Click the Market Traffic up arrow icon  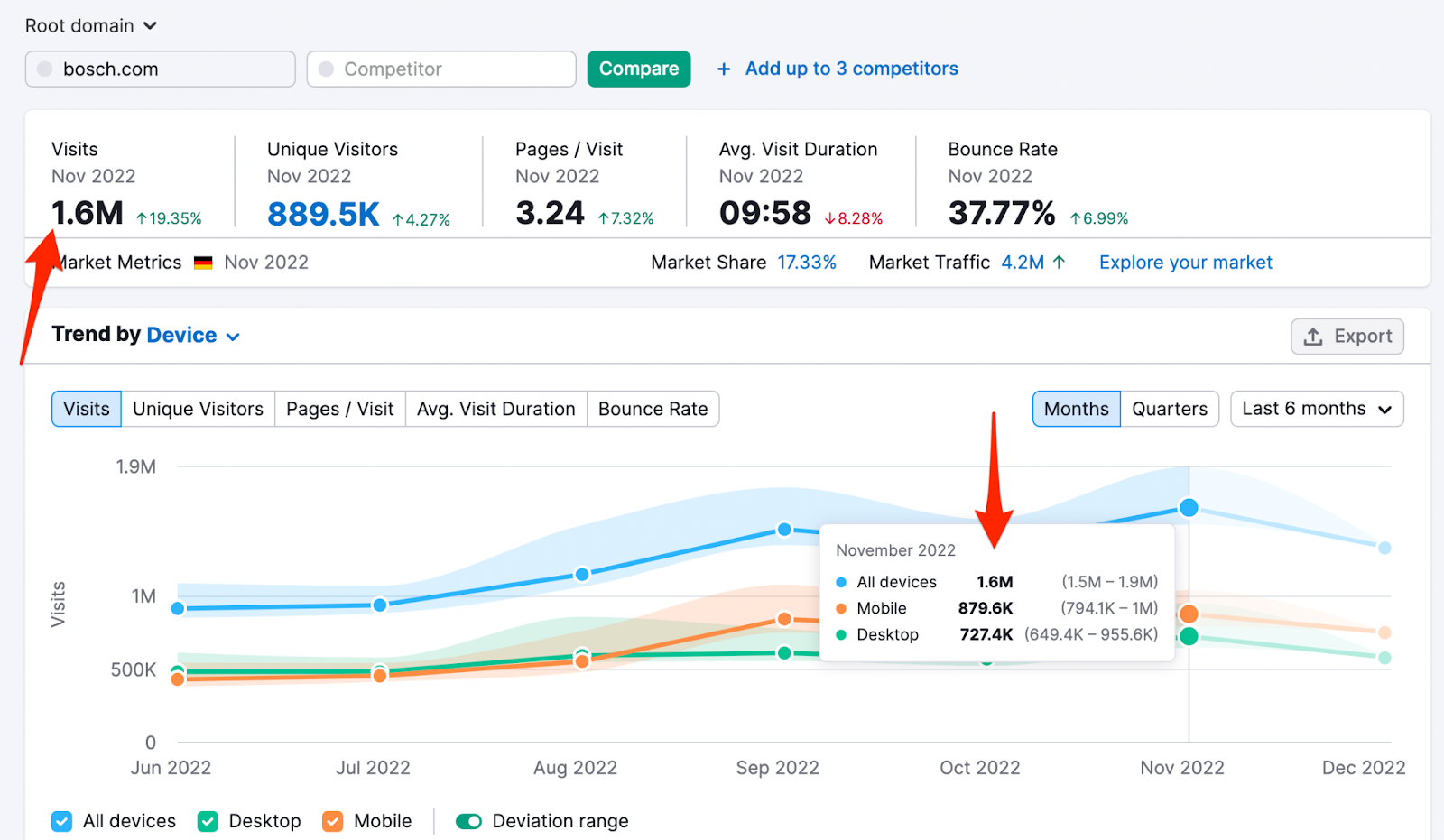[1060, 262]
